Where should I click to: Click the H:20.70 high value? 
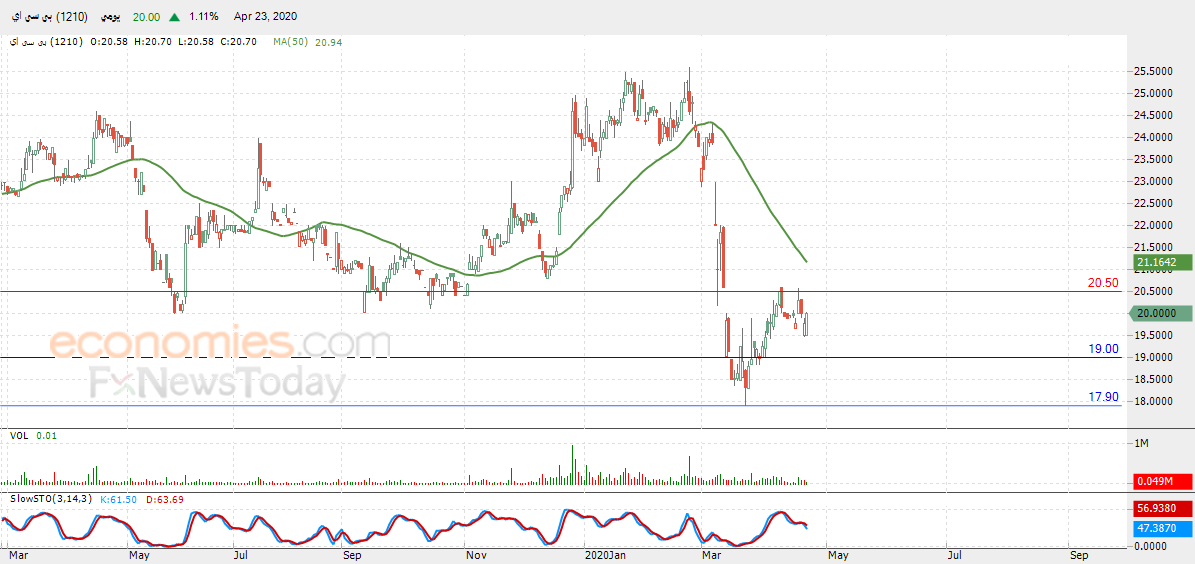pos(154,42)
